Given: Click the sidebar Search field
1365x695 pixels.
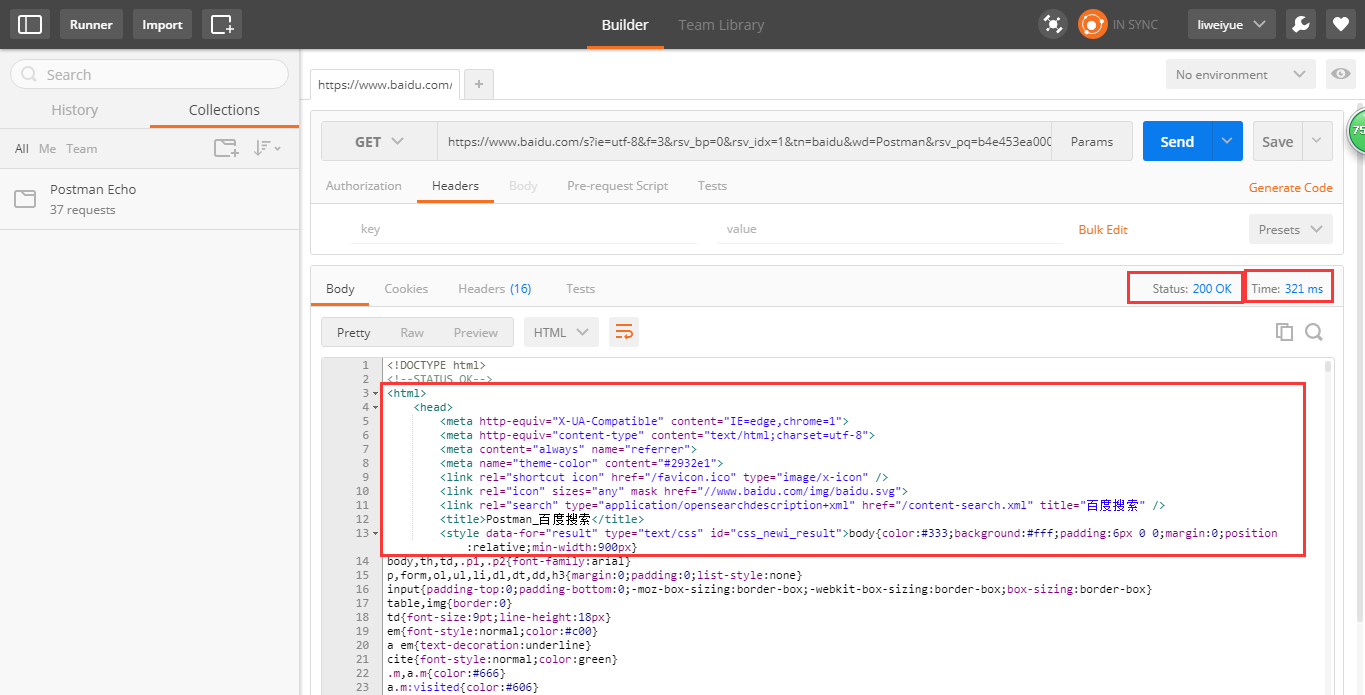Looking at the screenshot, I should tap(149, 74).
